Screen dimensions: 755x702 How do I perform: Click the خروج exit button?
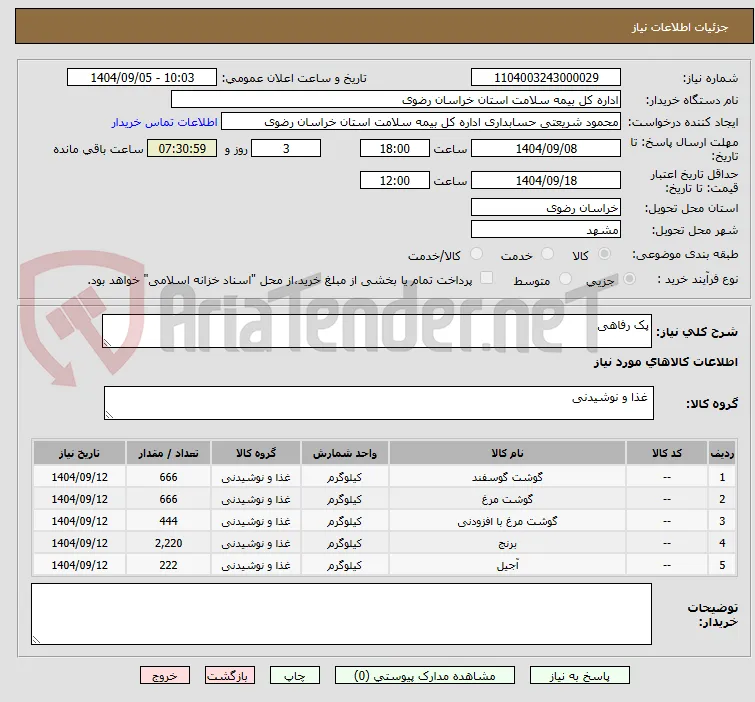click(165, 676)
